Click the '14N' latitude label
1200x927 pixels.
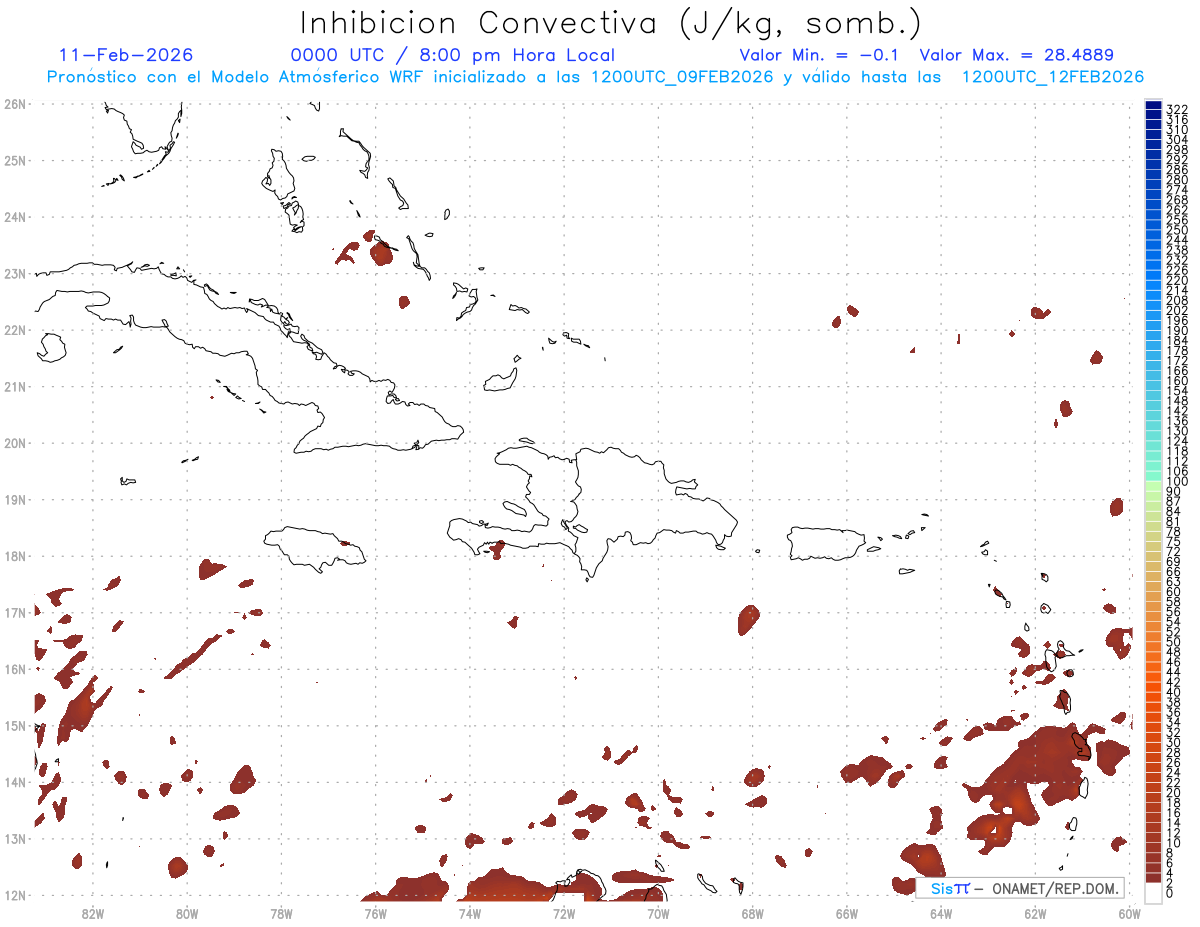pos(15,782)
